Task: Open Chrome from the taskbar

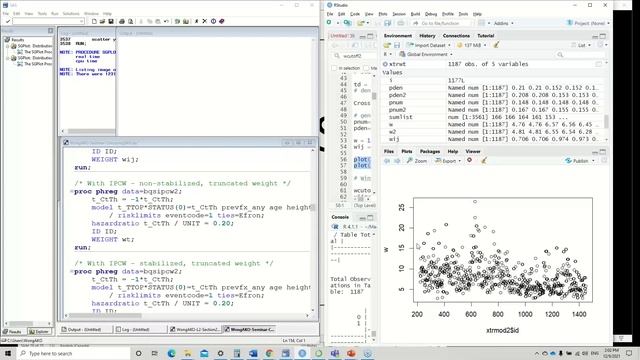Action: click(x=269, y=353)
